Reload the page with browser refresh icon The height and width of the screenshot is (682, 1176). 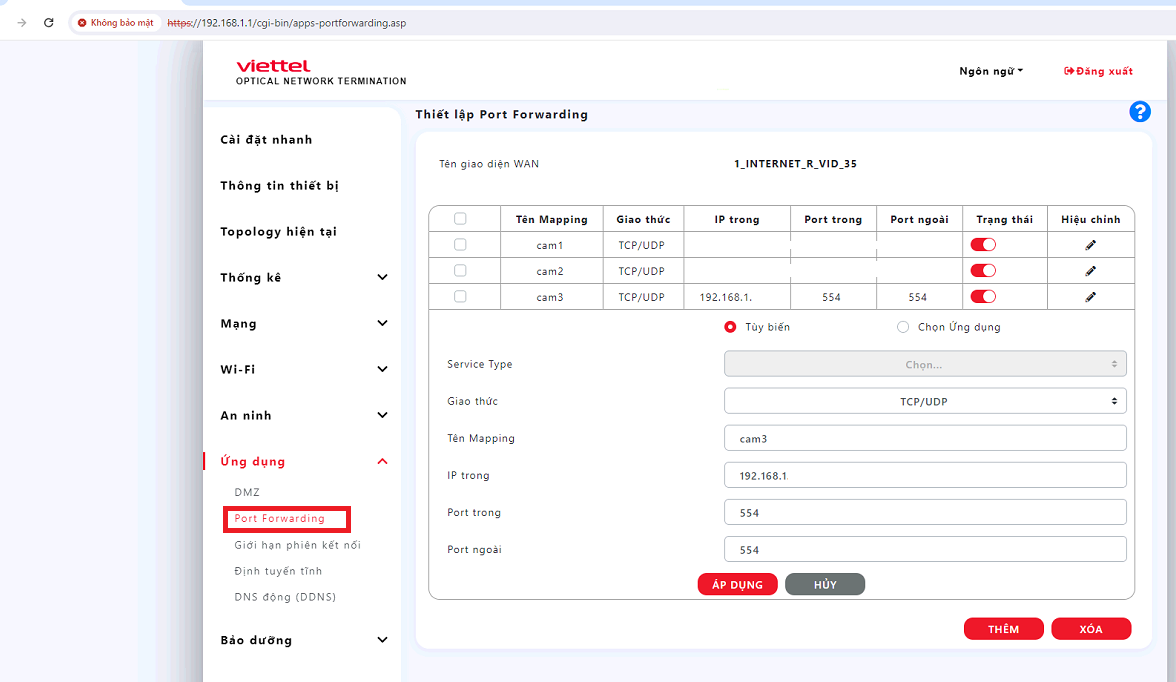[48, 22]
